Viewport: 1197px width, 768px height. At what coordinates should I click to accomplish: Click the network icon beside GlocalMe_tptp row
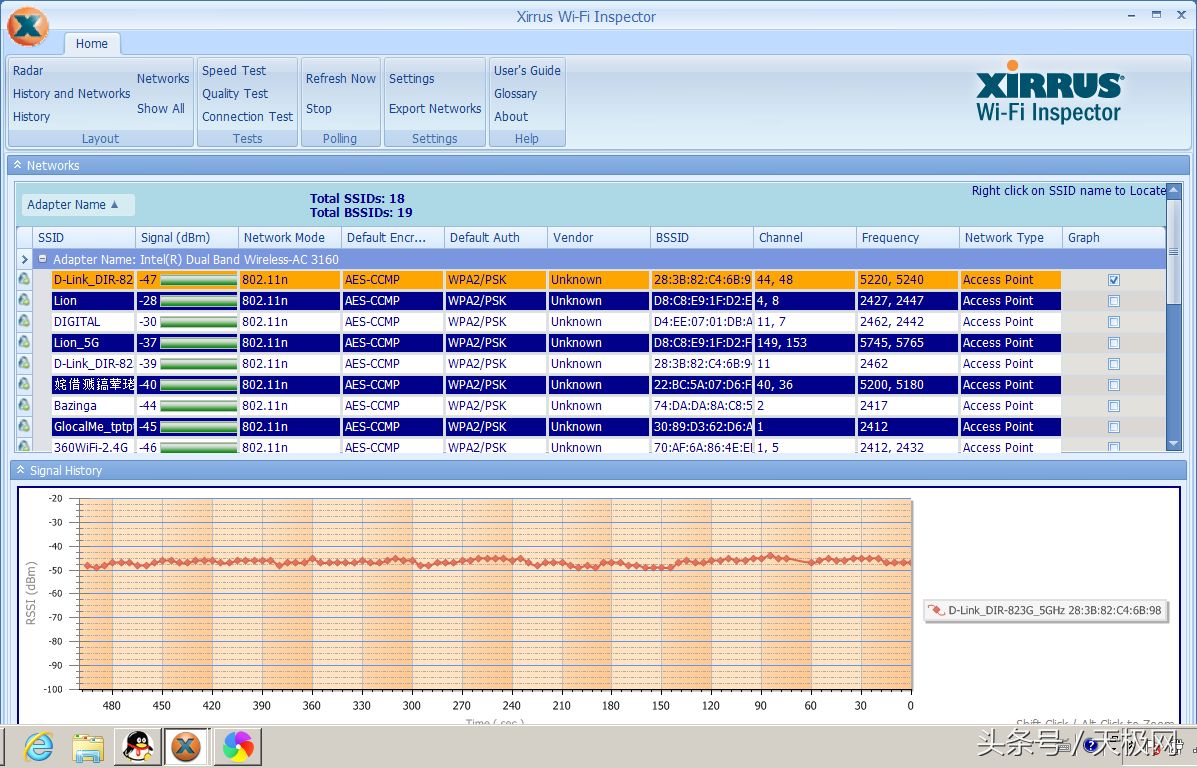pyautogui.click(x=24, y=426)
